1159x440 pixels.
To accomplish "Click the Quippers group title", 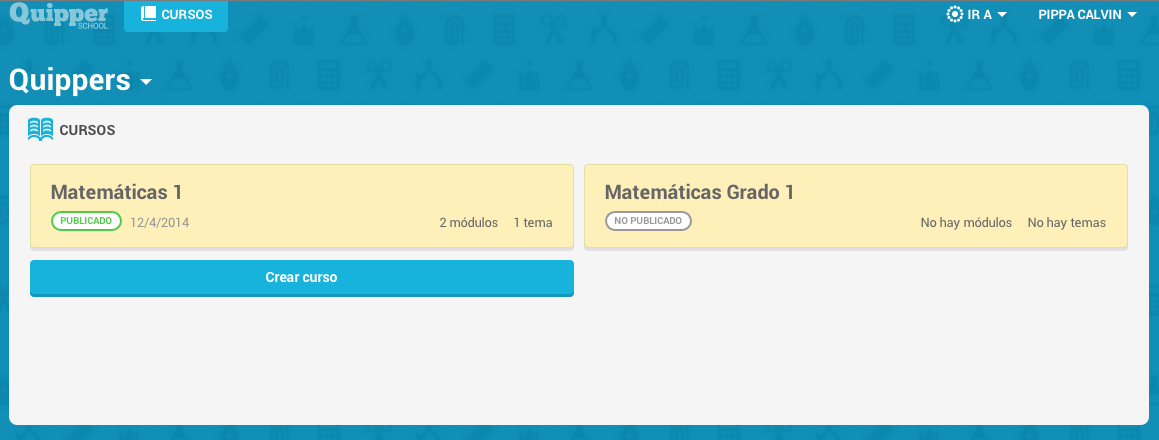I will tap(70, 81).
